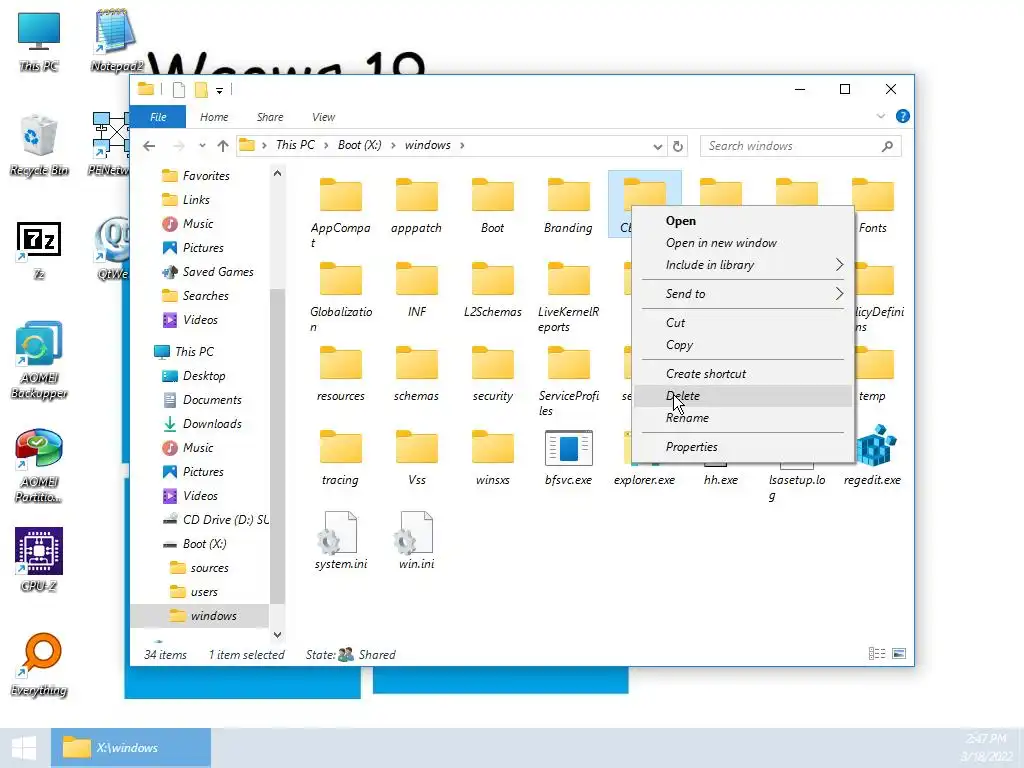Switch to large icons view in status bar
Screen dimensions: 1024x768
[899, 654]
